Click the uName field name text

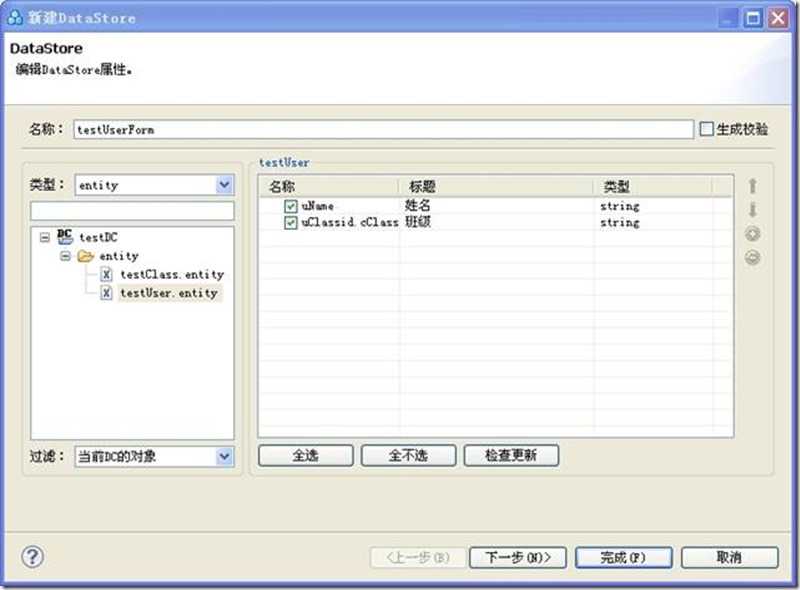[317, 206]
